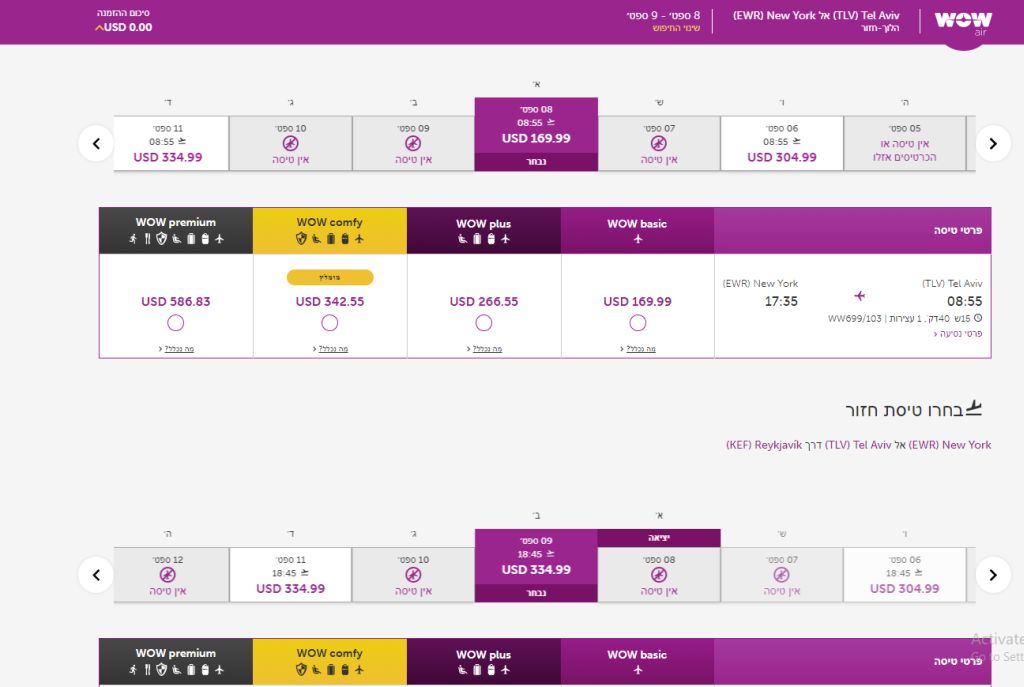Click the takeoff icon next to 08:55 on selected 08 Sept
The height and width of the screenshot is (687, 1024).
[x=551, y=122]
